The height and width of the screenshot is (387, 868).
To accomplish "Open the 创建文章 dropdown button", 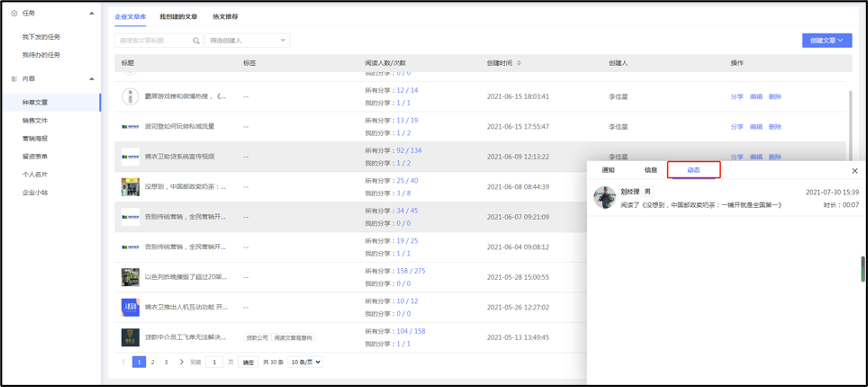I will [827, 40].
